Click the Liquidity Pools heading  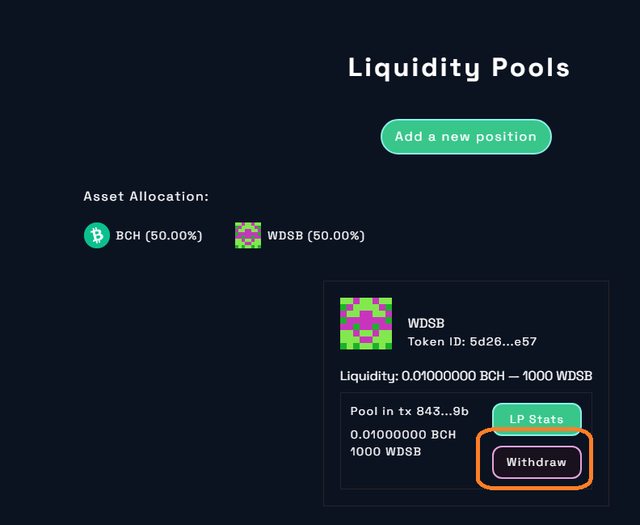459,68
